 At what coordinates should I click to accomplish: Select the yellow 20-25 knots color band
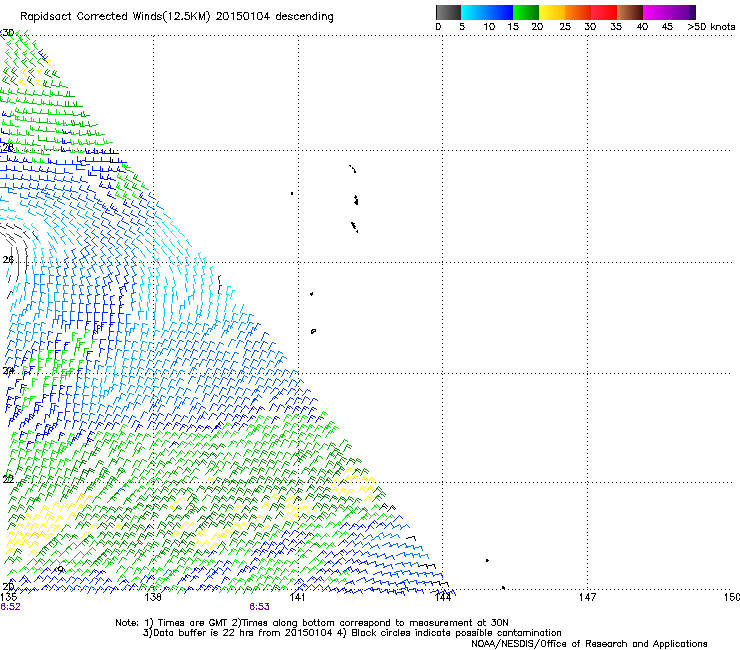click(x=552, y=12)
